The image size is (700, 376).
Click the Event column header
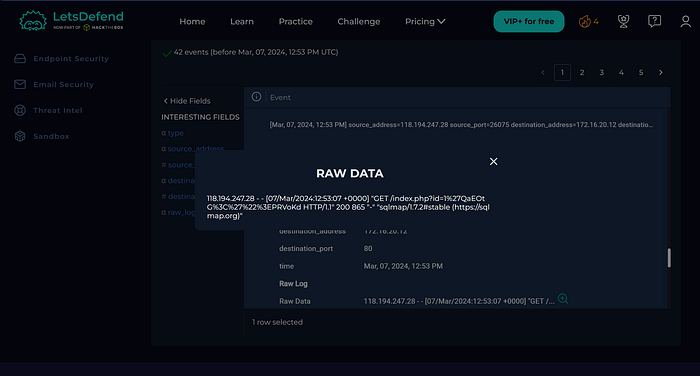coord(280,97)
